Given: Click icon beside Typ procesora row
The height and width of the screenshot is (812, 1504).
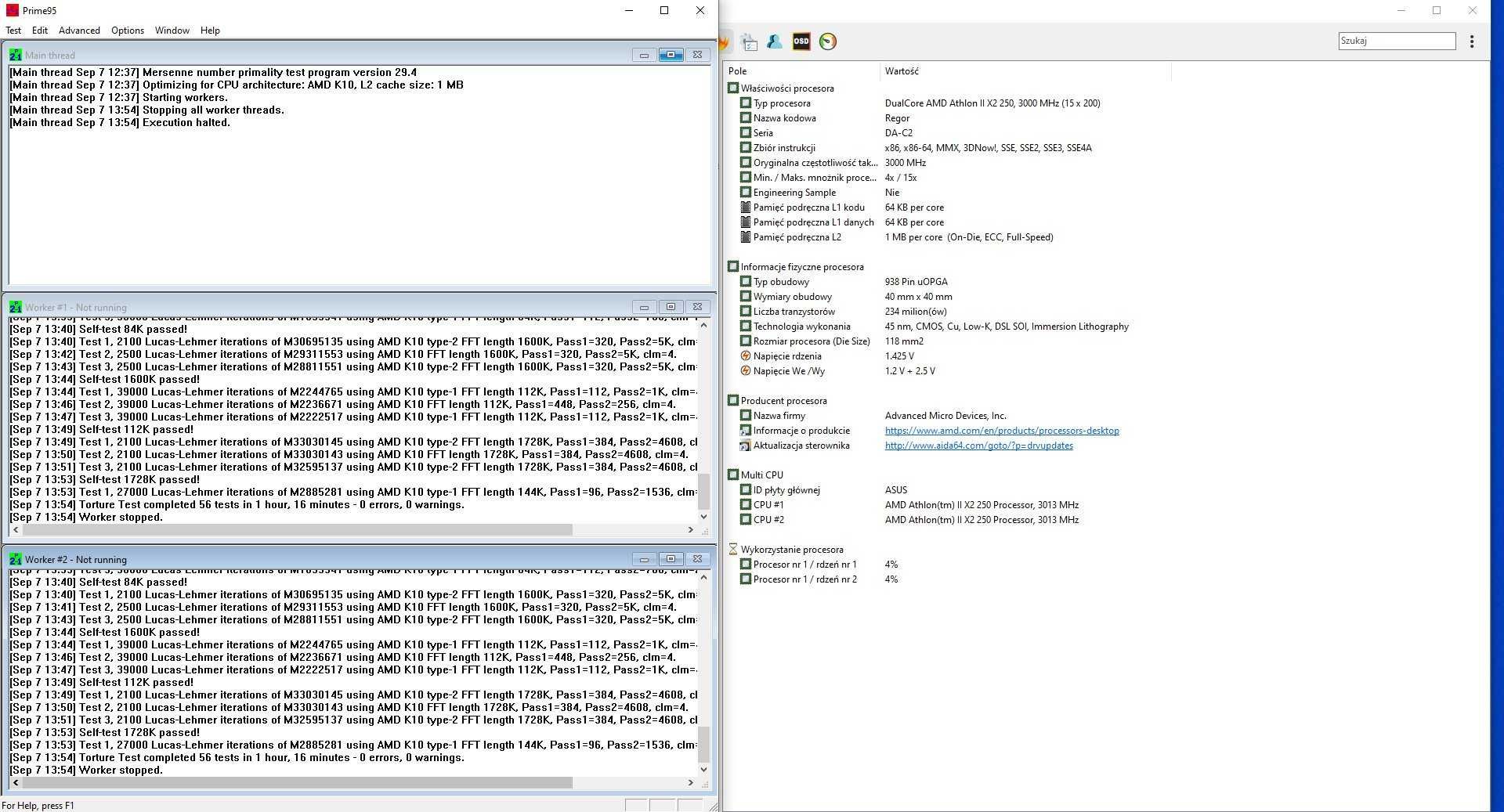Looking at the screenshot, I should coord(746,103).
